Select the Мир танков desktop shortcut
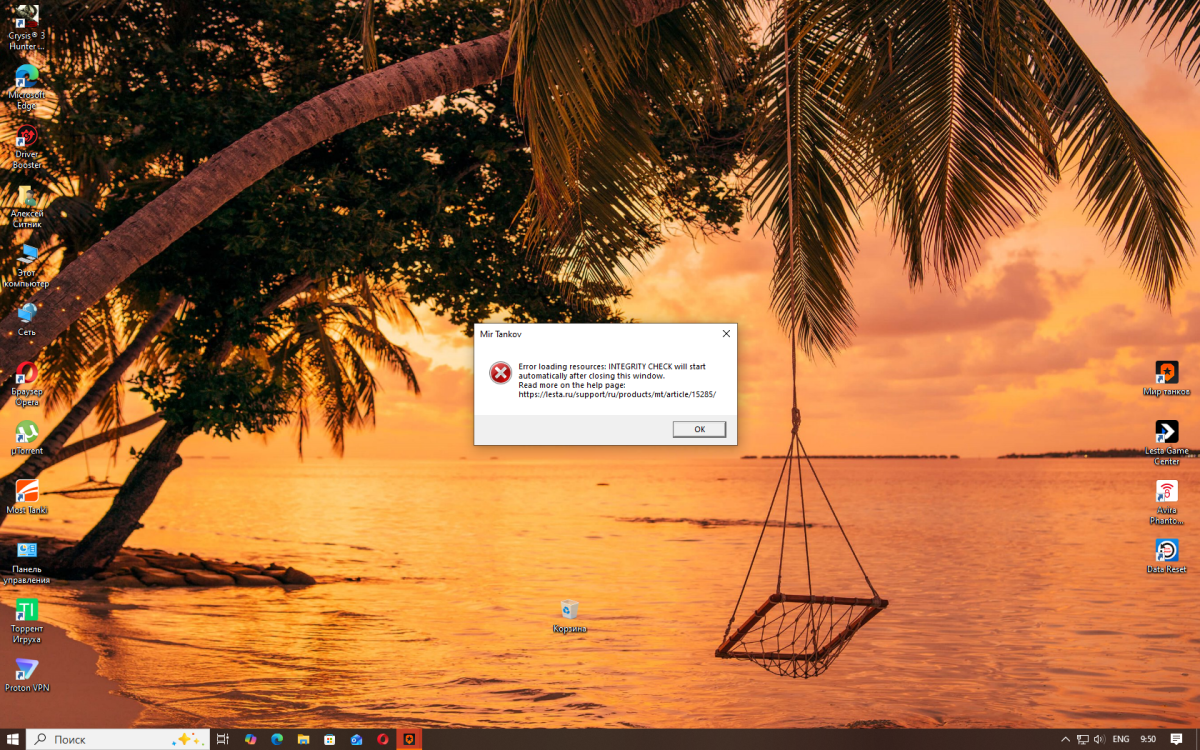 (1167, 379)
